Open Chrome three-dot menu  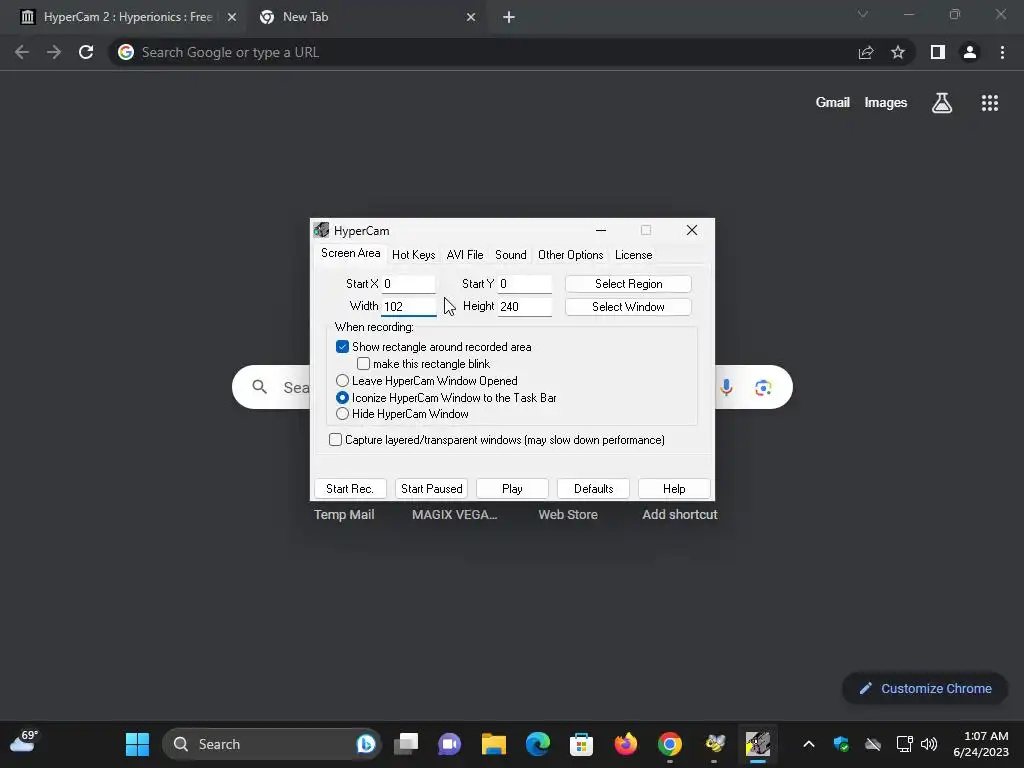coord(1002,52)
